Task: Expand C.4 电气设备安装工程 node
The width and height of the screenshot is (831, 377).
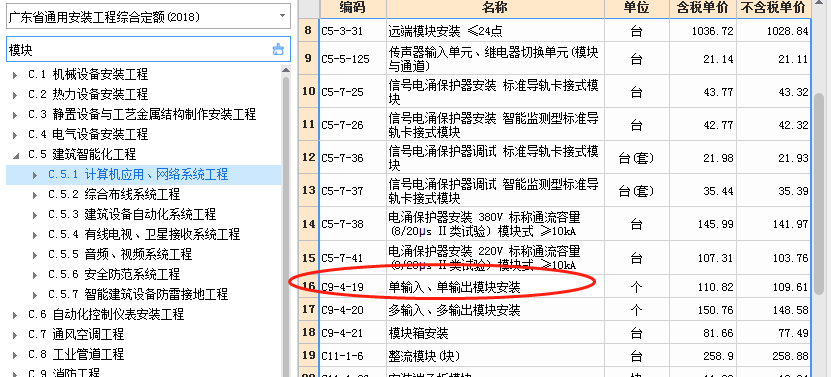Action: 15,135
